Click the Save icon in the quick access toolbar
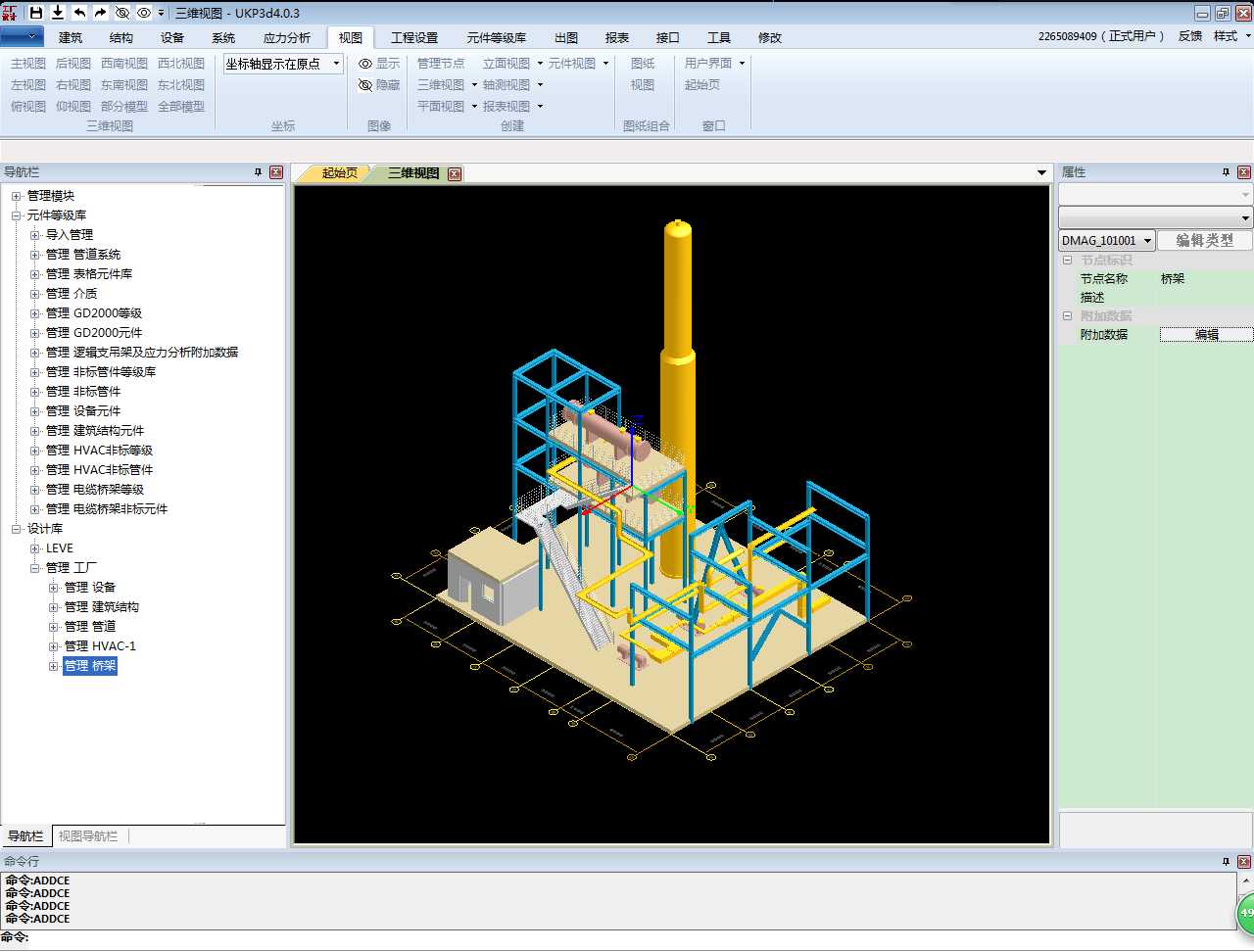Screen dimensions: 1254x952 point(36,13)
